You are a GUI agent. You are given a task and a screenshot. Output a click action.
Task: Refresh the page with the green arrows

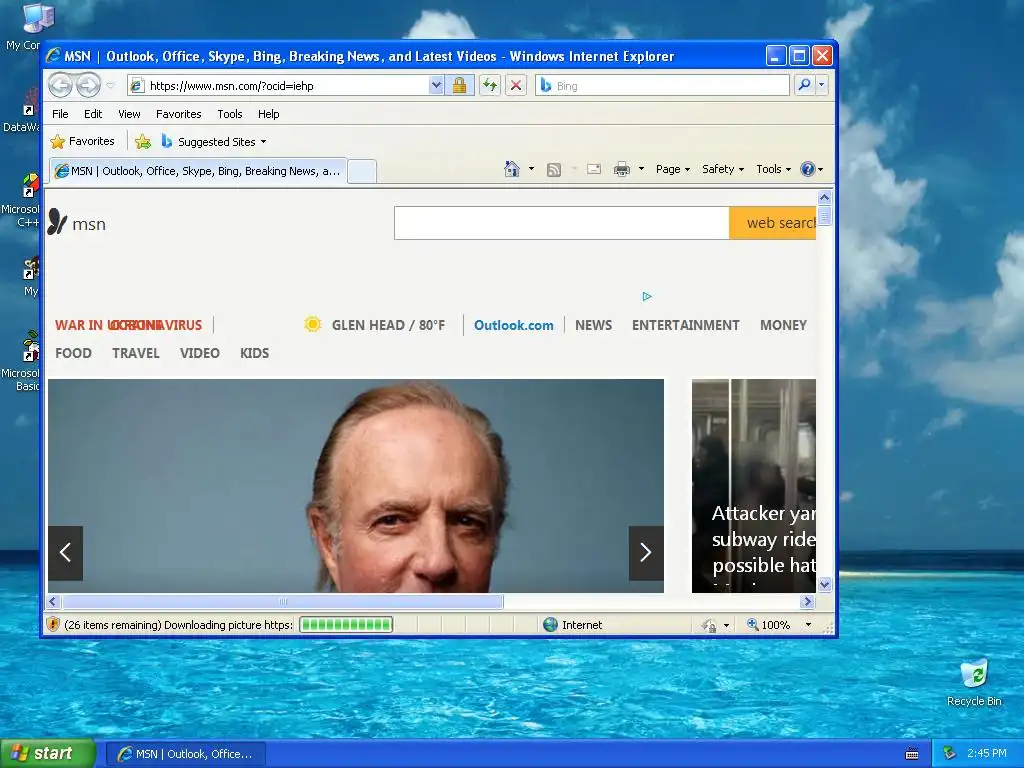tap(490, 86)
